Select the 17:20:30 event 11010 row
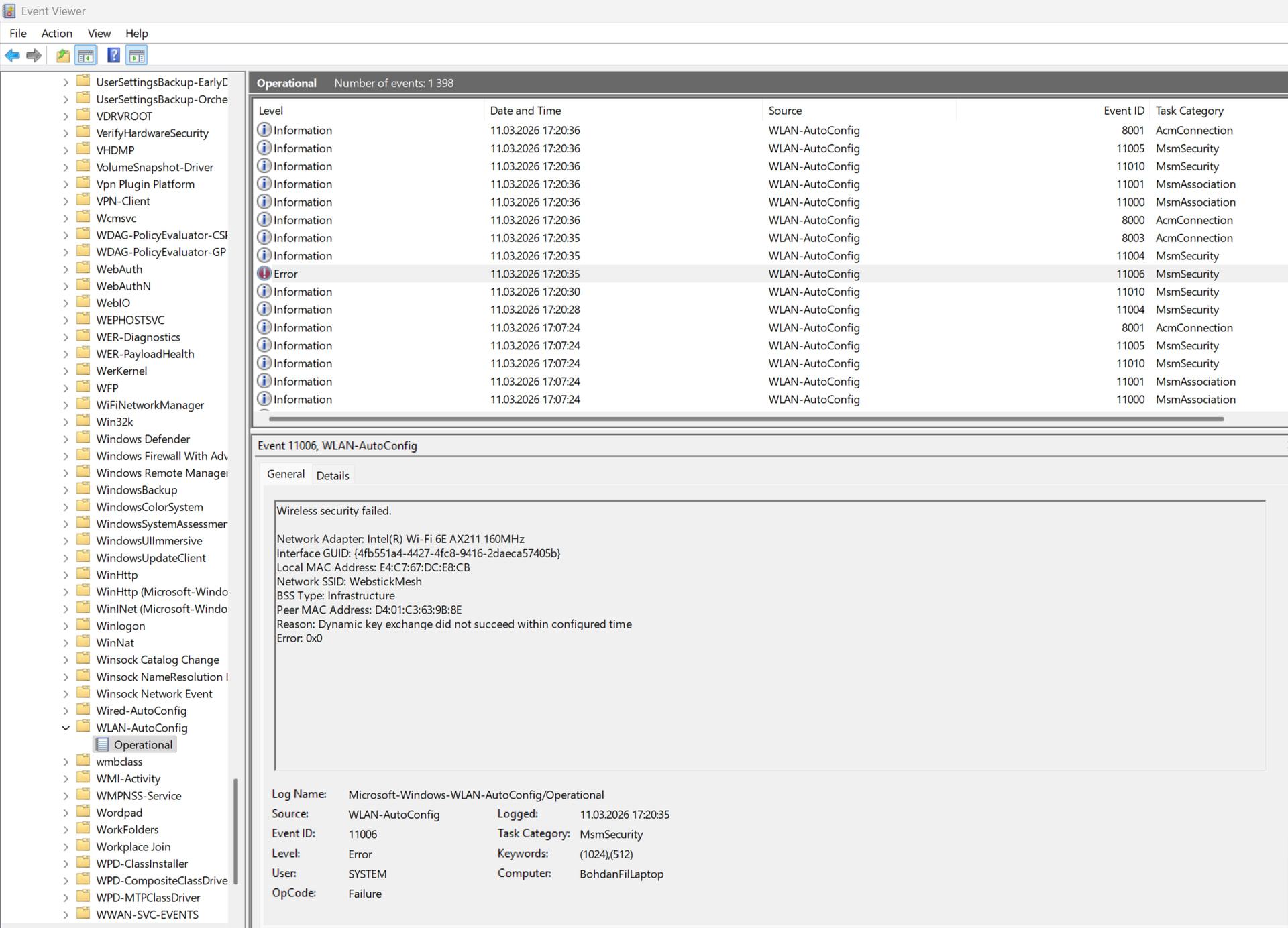 tap(535, 292)
